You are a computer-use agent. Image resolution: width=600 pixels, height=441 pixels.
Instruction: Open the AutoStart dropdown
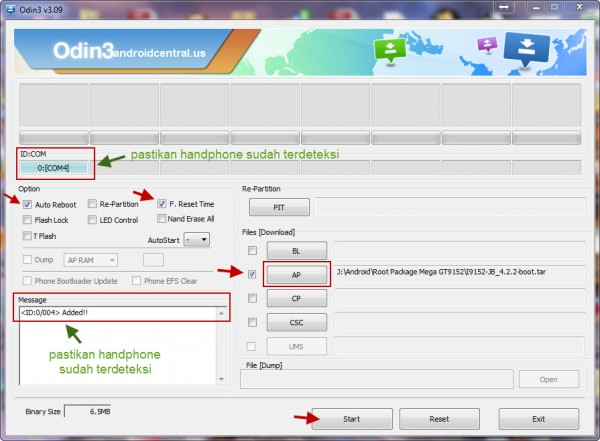(197, 240)
